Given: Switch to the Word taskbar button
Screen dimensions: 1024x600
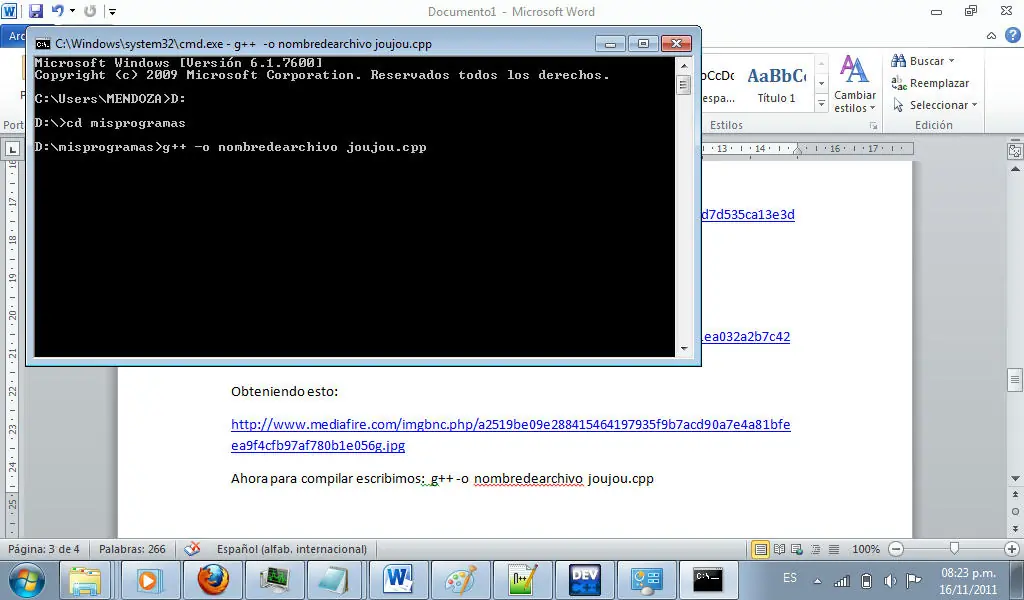Looking at the screenshot, I should [398, 580].
